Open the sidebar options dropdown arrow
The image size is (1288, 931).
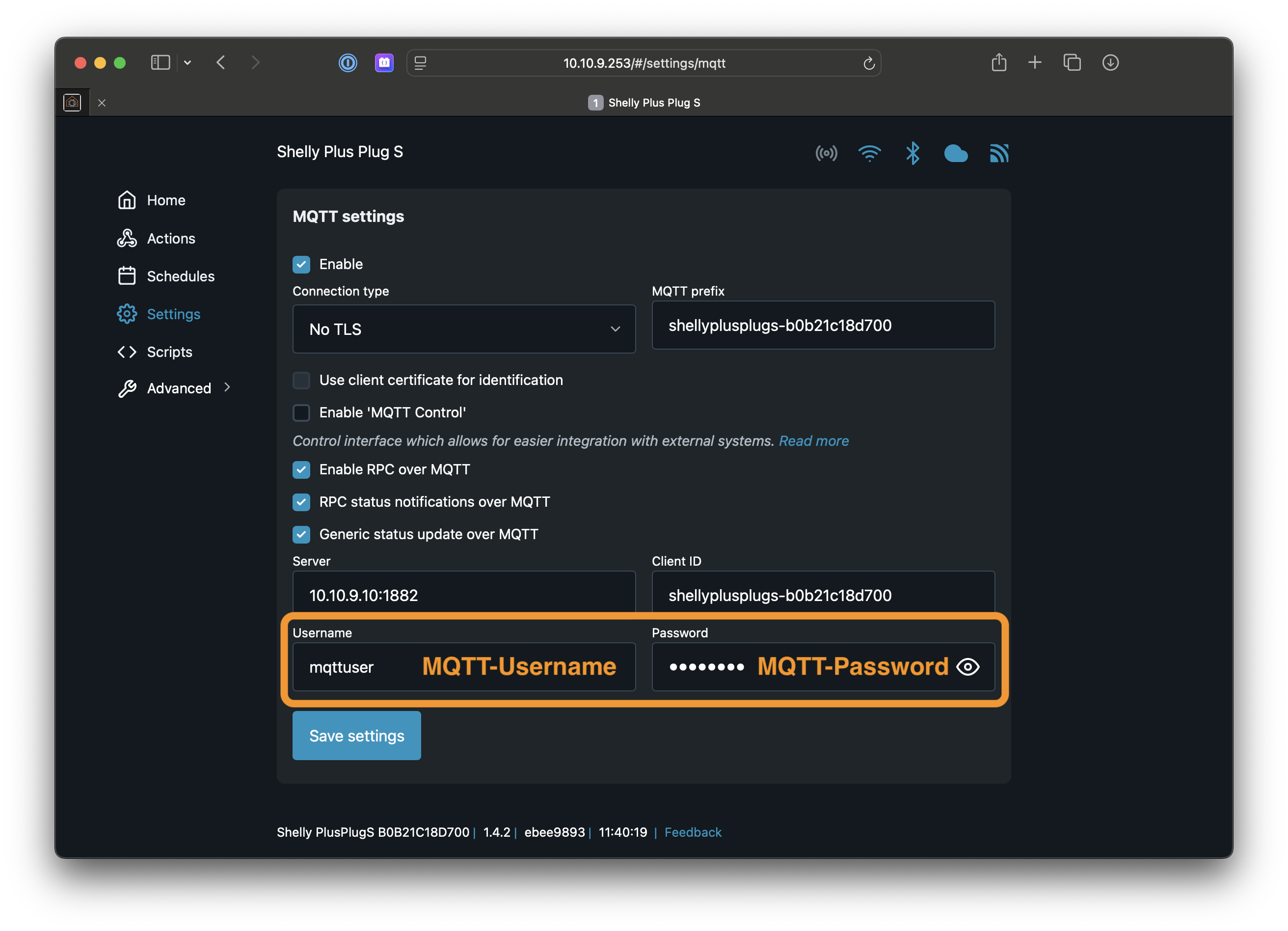(188, 62)
